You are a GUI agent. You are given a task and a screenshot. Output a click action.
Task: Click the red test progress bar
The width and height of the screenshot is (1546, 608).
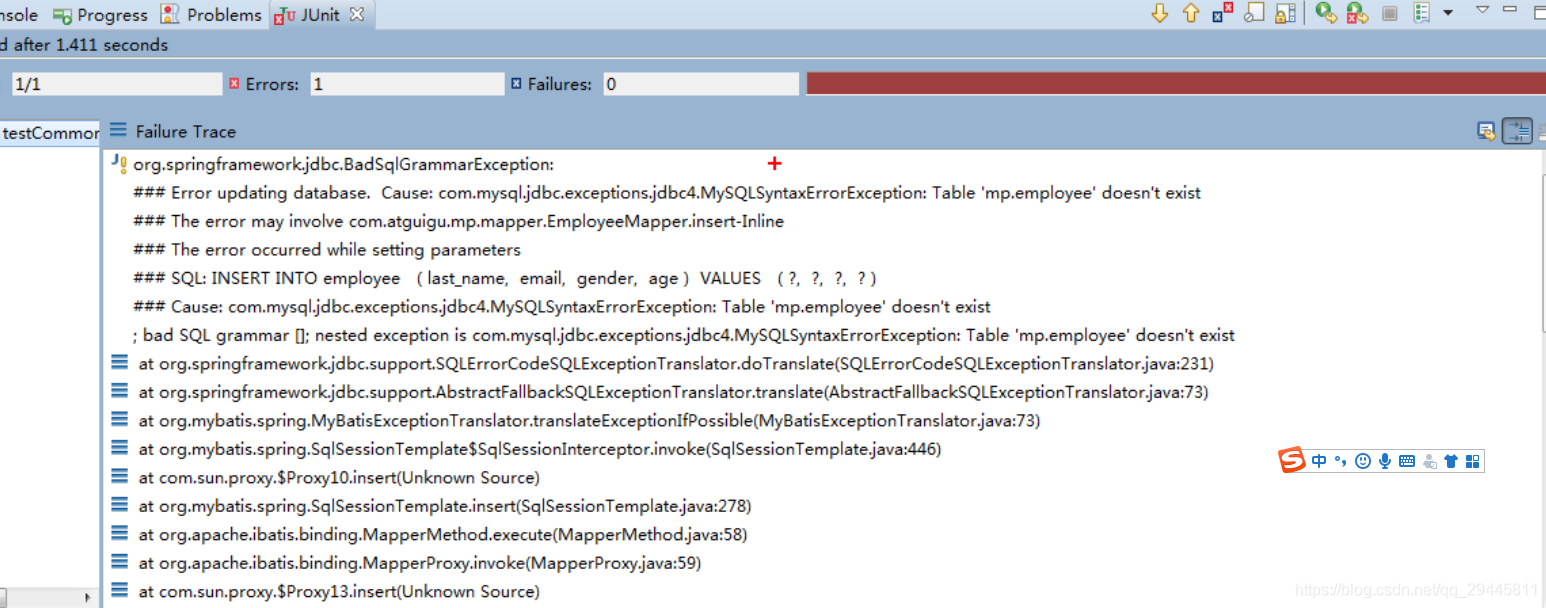(x=1176, y=84)
